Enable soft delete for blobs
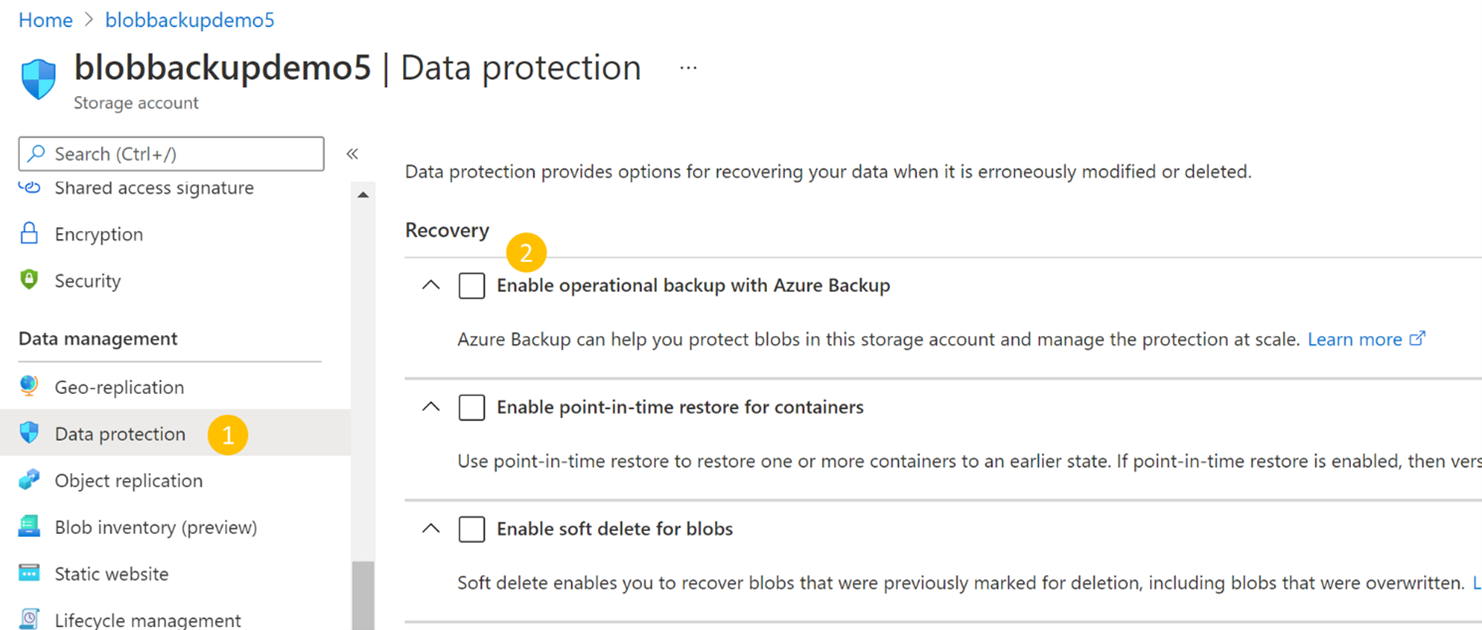This screenshot has height=630, width=1482. tap(471, 529)
